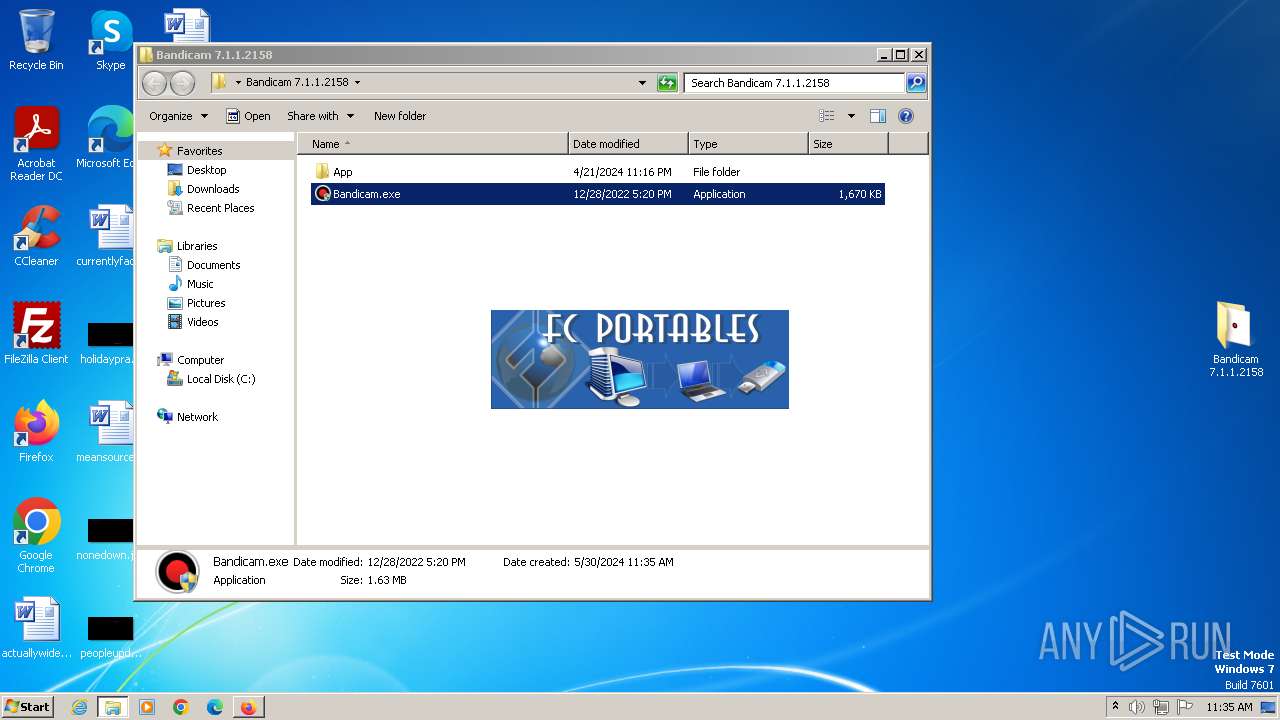Open Acrobat Reader DC desktop icon

[36, 144]
